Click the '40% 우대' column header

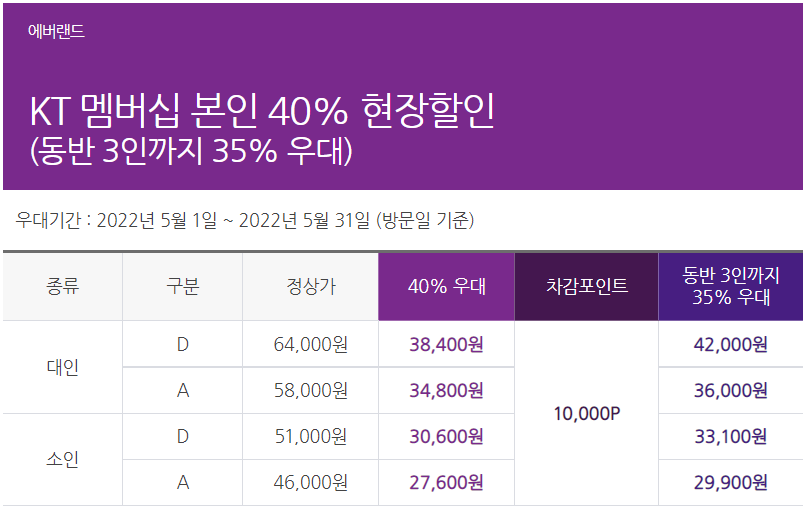point(447,286)
